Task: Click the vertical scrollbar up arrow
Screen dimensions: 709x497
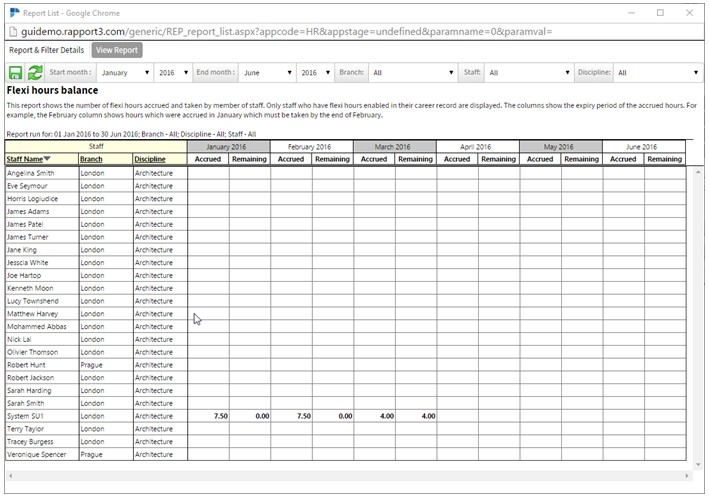Action: (698, 172)
